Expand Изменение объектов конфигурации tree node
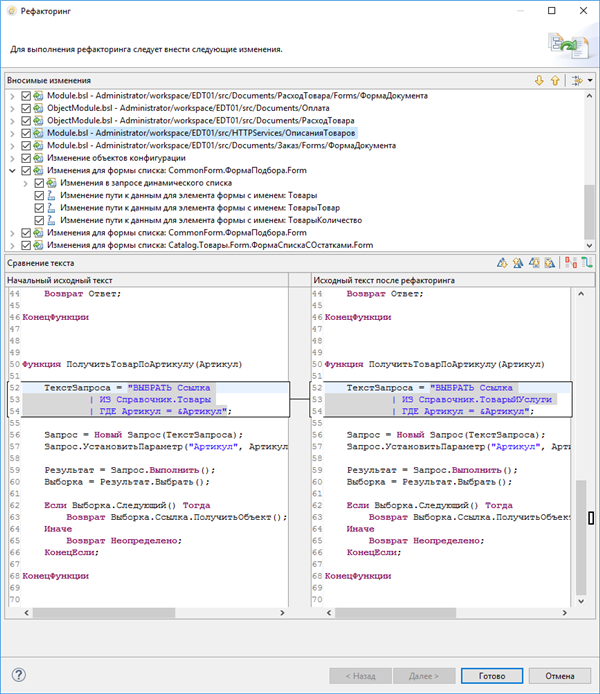 point(12,157)
